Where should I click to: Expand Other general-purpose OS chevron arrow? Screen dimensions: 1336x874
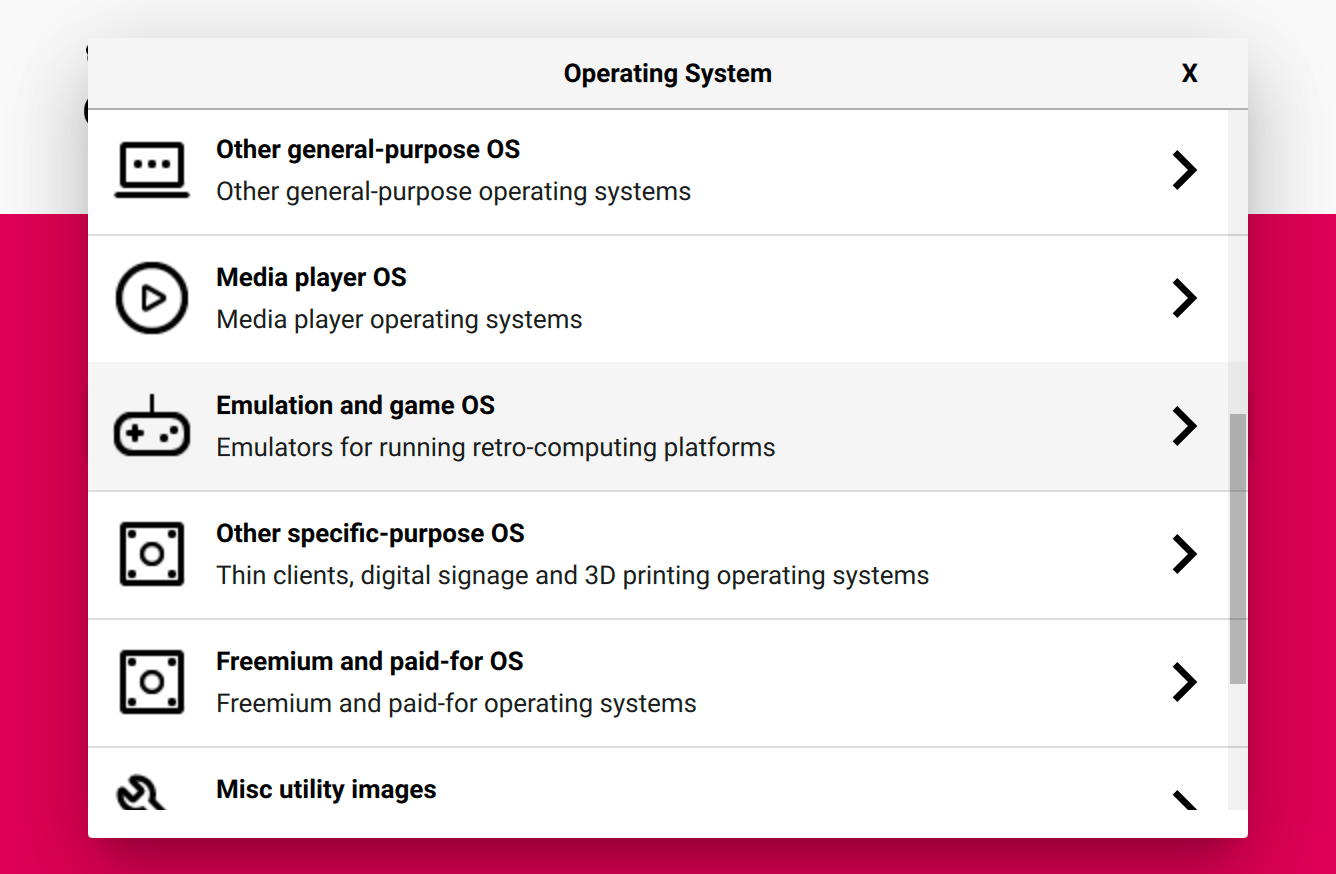click(x=1184, y=170)
